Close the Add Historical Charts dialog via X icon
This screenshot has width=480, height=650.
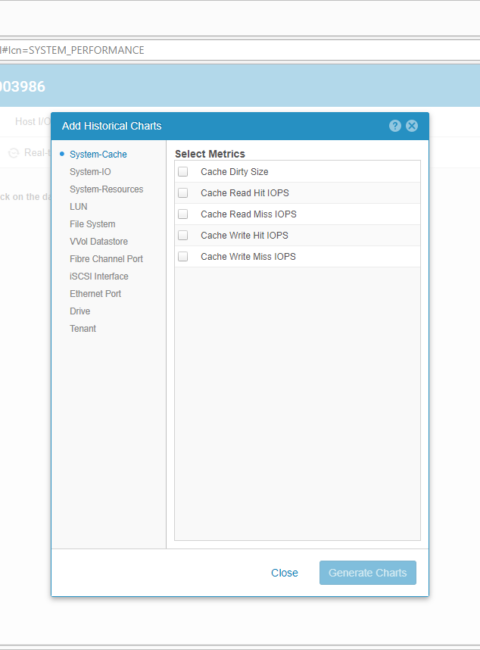412,126
